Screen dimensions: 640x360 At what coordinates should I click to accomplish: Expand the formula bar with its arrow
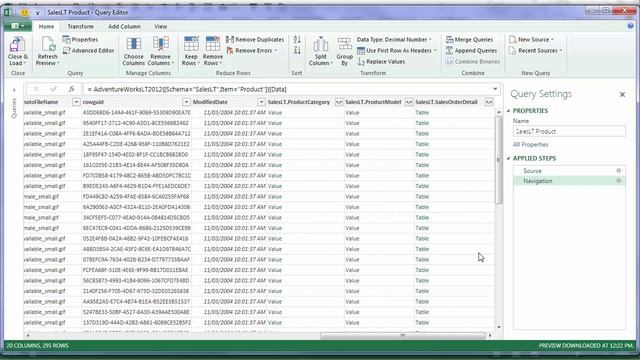pyautogui.click(x=495, y=89)
